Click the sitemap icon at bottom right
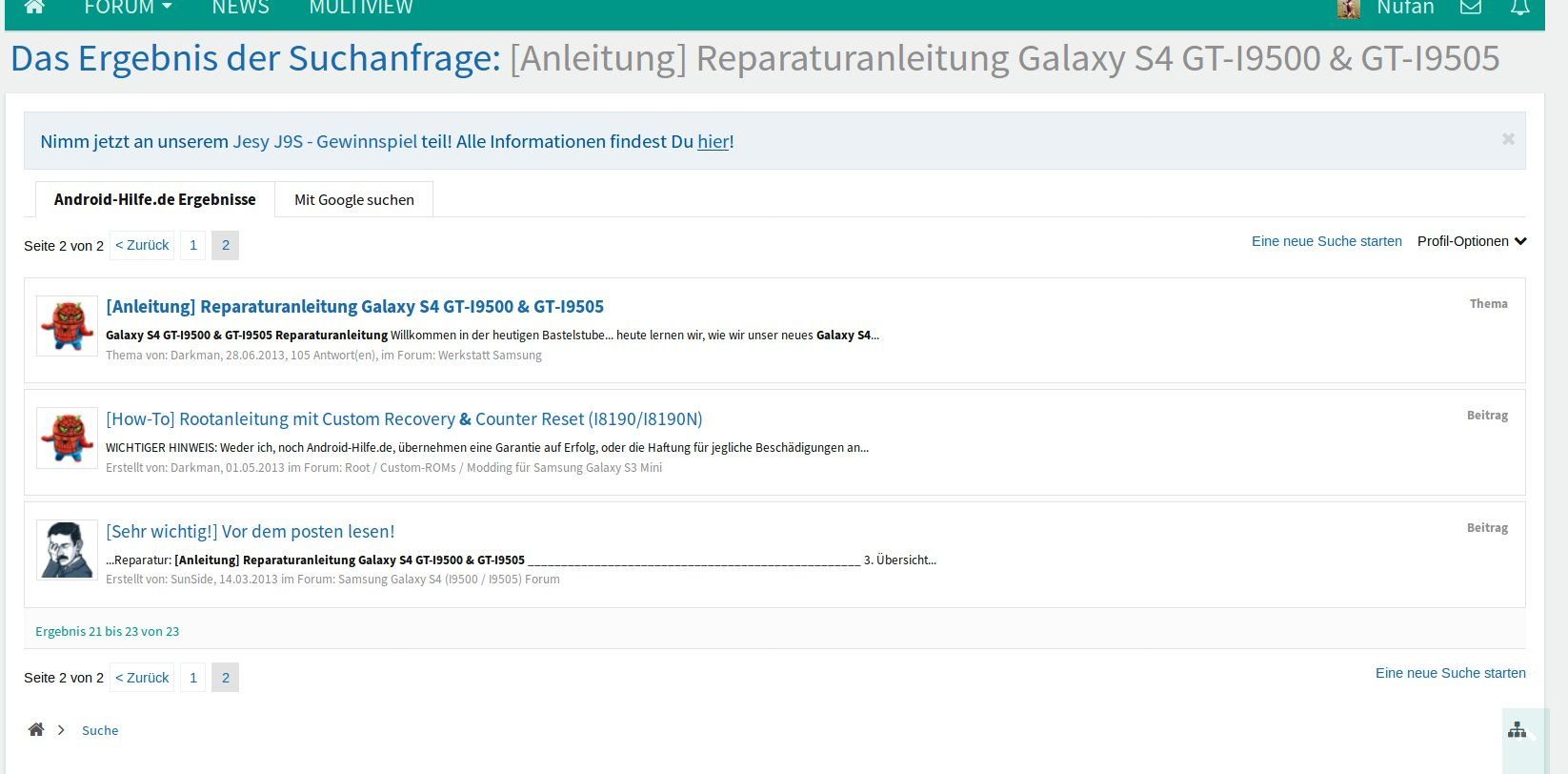The height and width of the screenshot is (774, 1568). (x=1518, y=730)
